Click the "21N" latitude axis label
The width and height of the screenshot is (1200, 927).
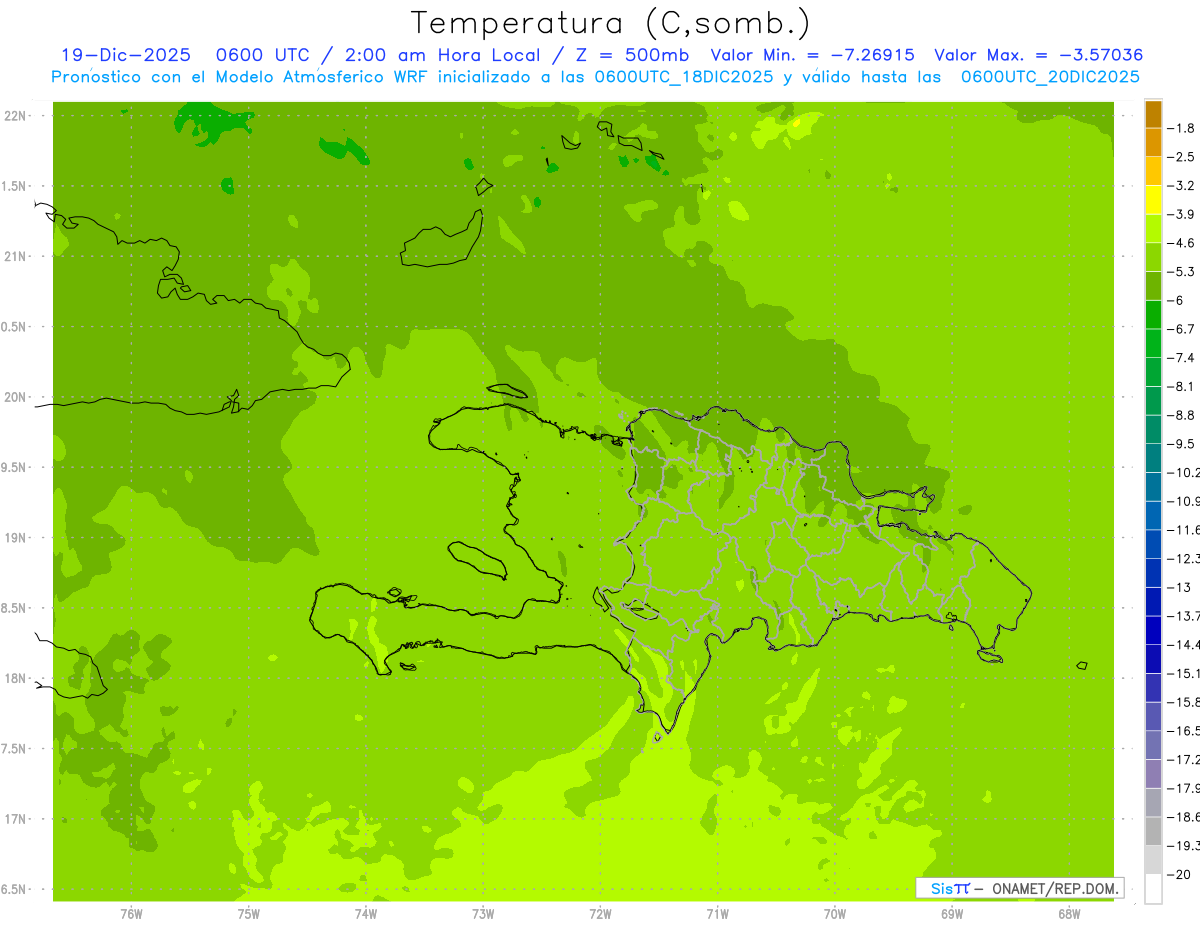[x=17, y=256]
